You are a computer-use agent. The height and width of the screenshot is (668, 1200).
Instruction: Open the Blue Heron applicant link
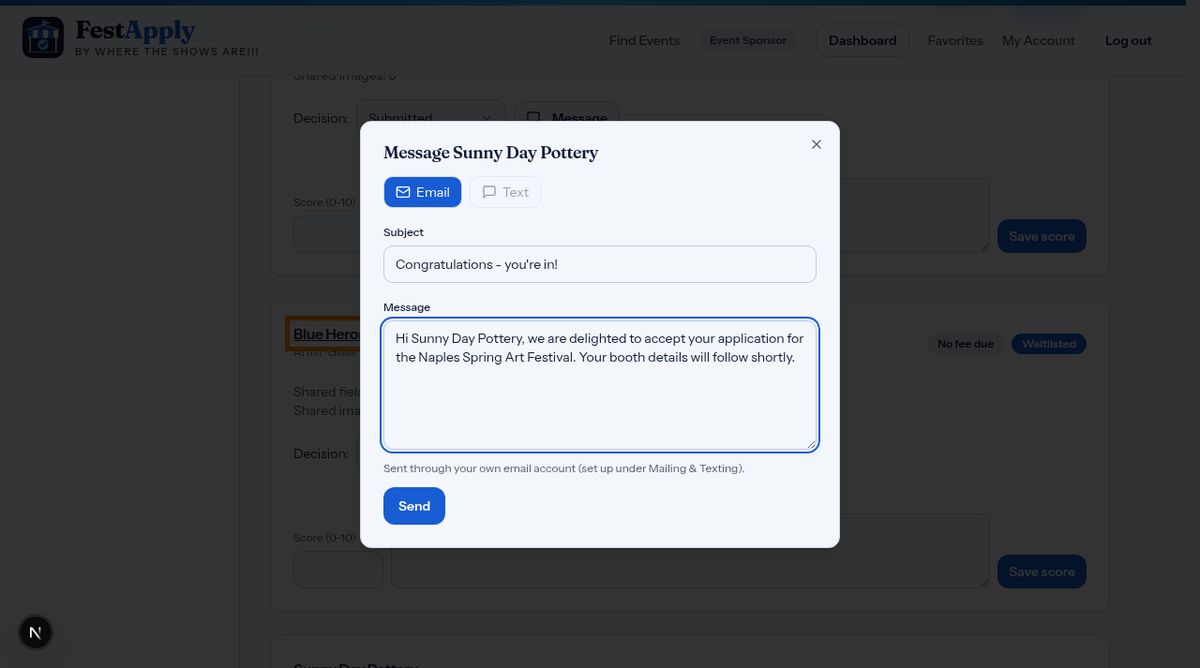click(326, 334)
